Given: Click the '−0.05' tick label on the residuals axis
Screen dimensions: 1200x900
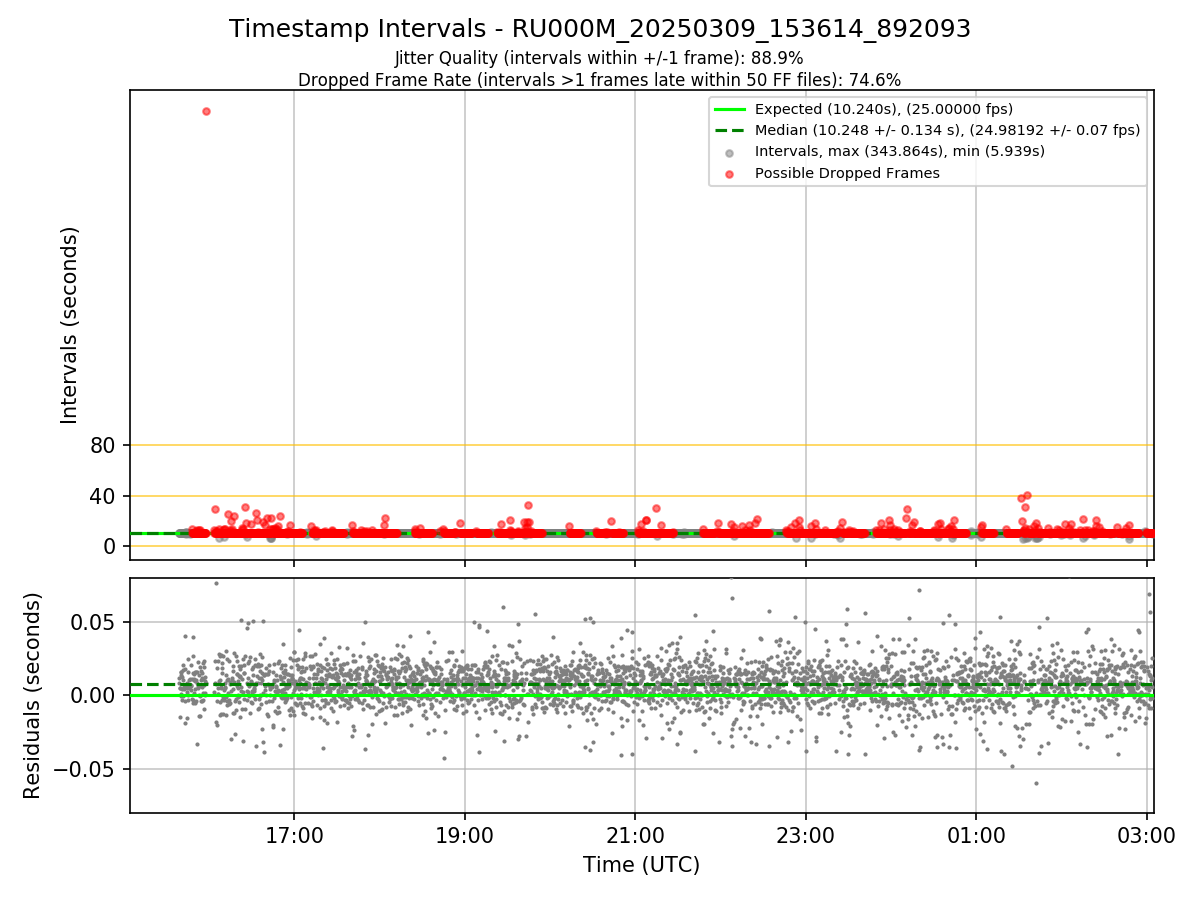Looking at the screenshot, I should [x=85, y=770].
